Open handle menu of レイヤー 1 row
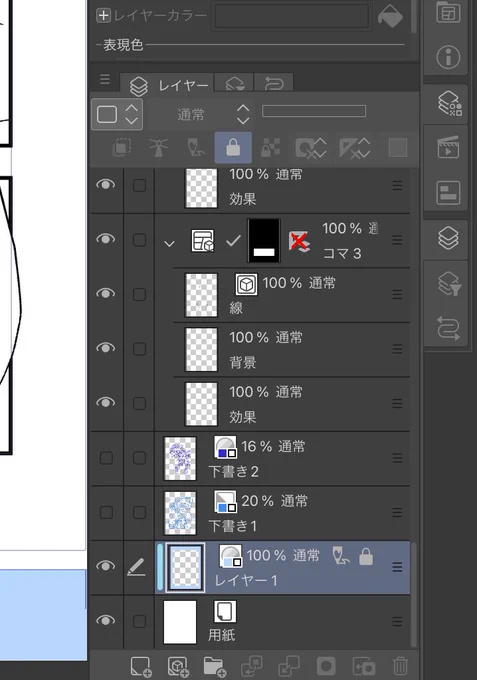The width and height of the screenshot is (477, 680). [397, 567]
